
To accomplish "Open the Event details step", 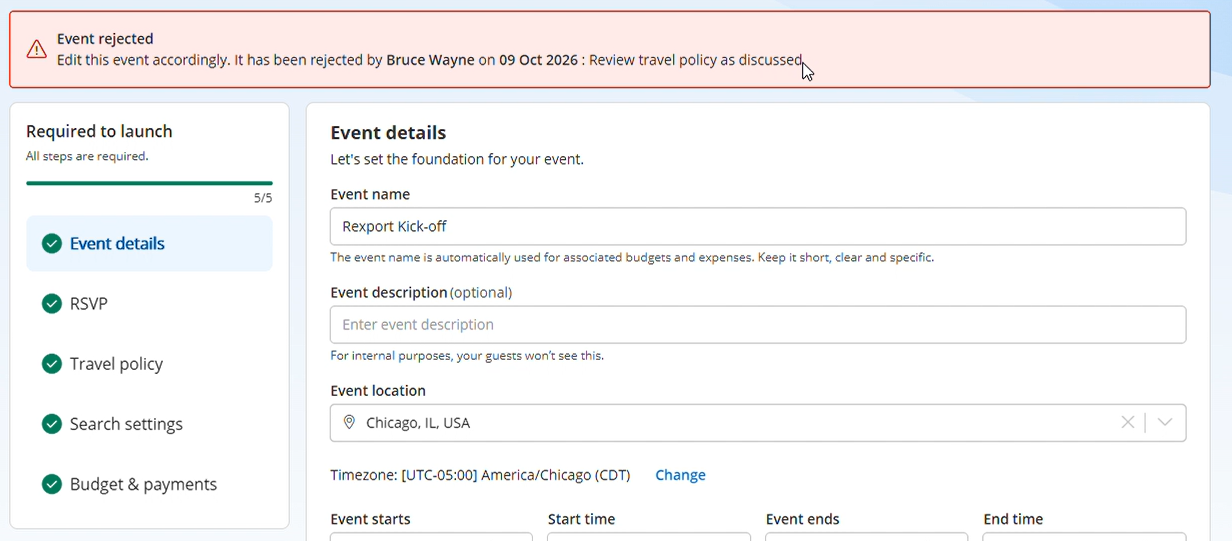I will (x=149, y=244).
